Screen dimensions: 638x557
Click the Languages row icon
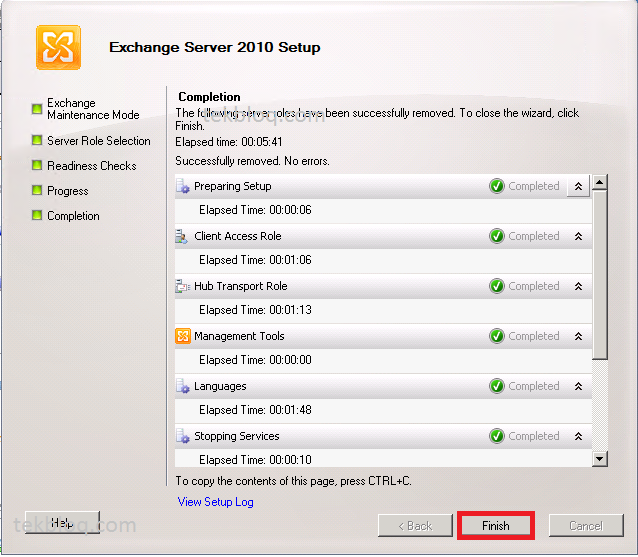pos(183,387)
